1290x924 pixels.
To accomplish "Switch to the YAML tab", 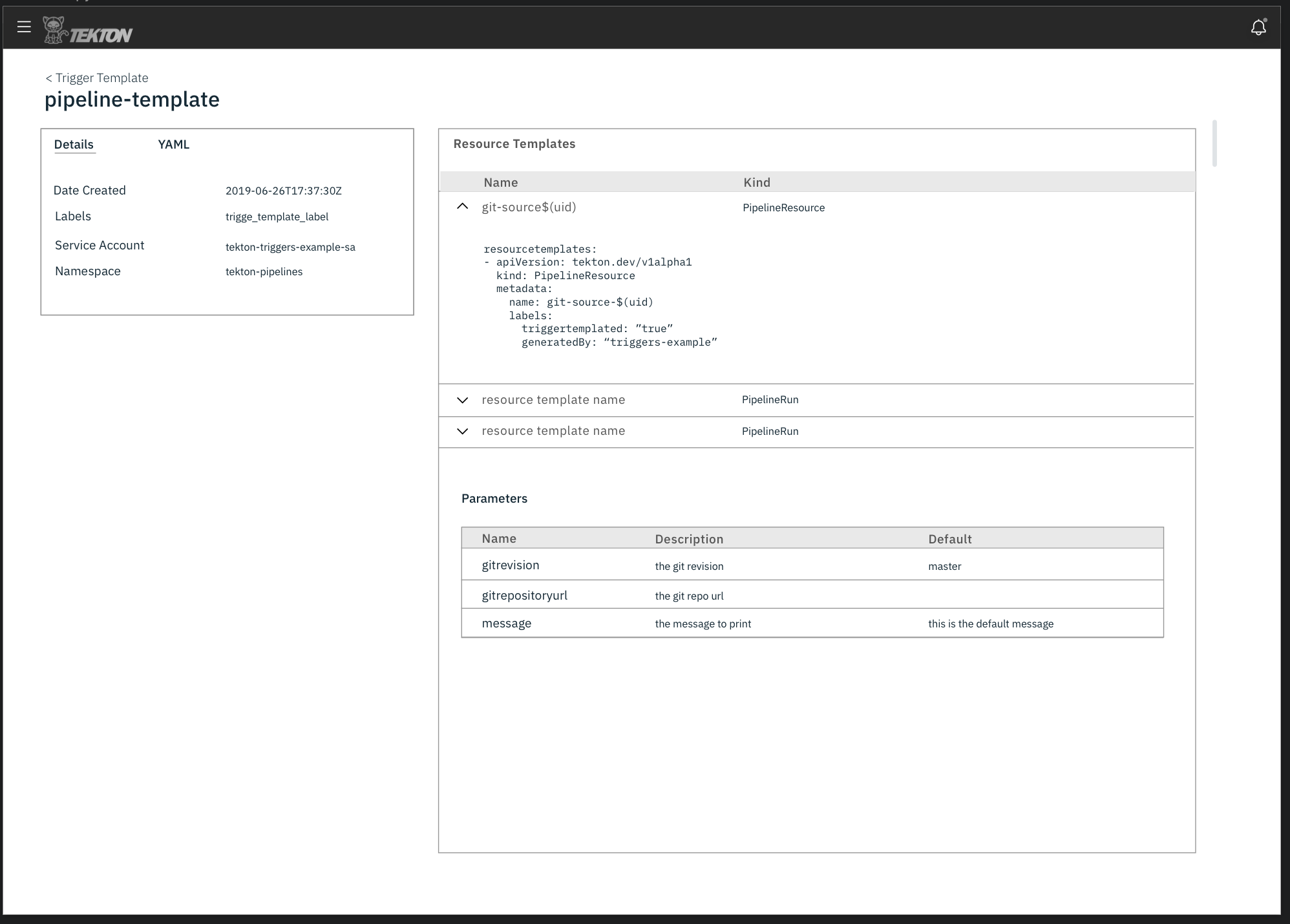I will 173,144.
